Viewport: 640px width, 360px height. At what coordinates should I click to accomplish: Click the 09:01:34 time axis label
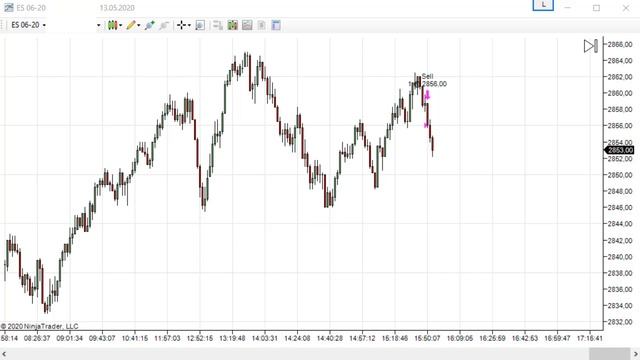pyautogui.click(x=69, y=338)
